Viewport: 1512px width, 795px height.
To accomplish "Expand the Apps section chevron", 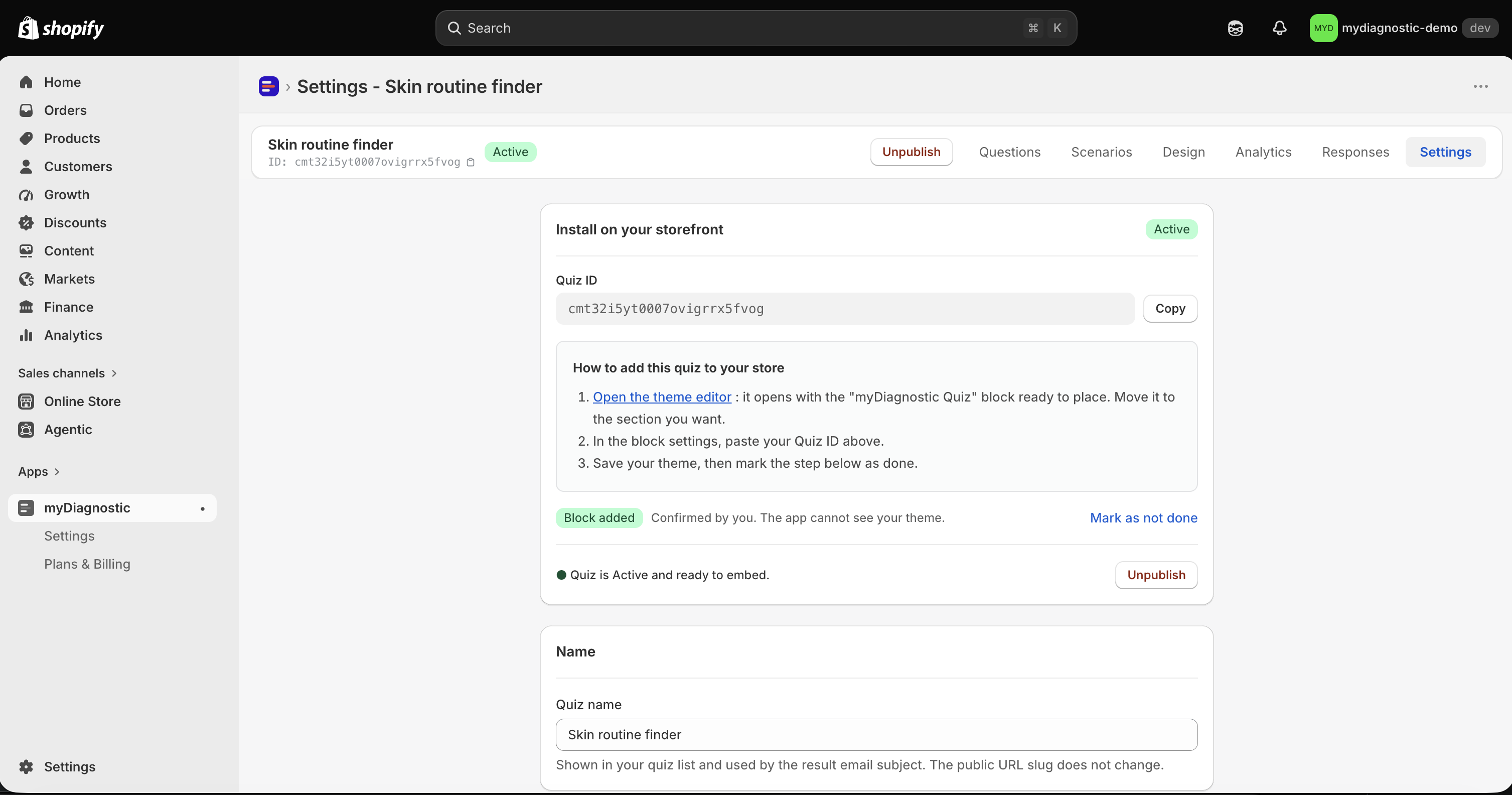I will pyautogui.click(x=57, y=472).
